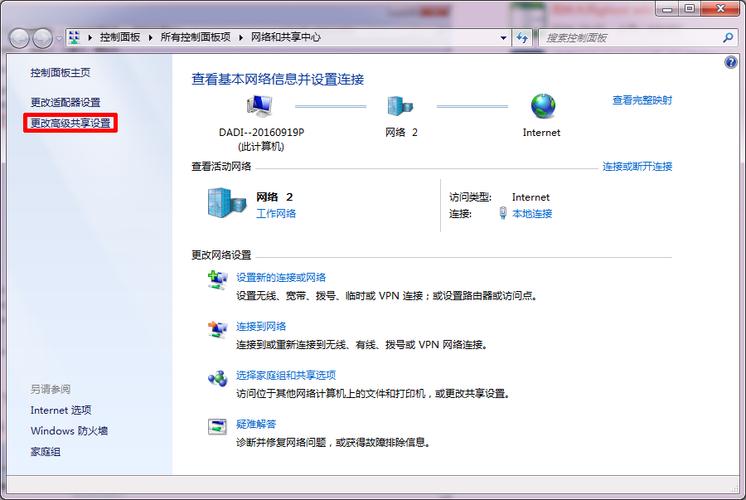Click the 疑难解答 troubleshooter icon
Image resolution: width=746 pixels, height=500 pixels.
click(217, 427)
